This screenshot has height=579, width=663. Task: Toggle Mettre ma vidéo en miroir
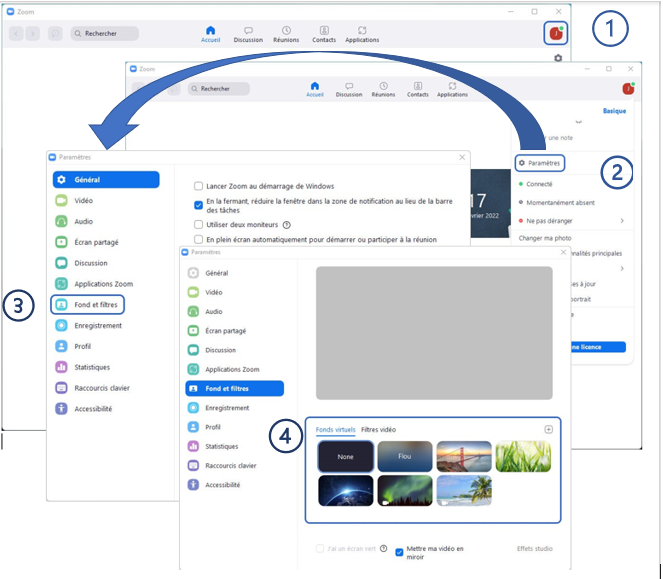click(x=399, y=552)
